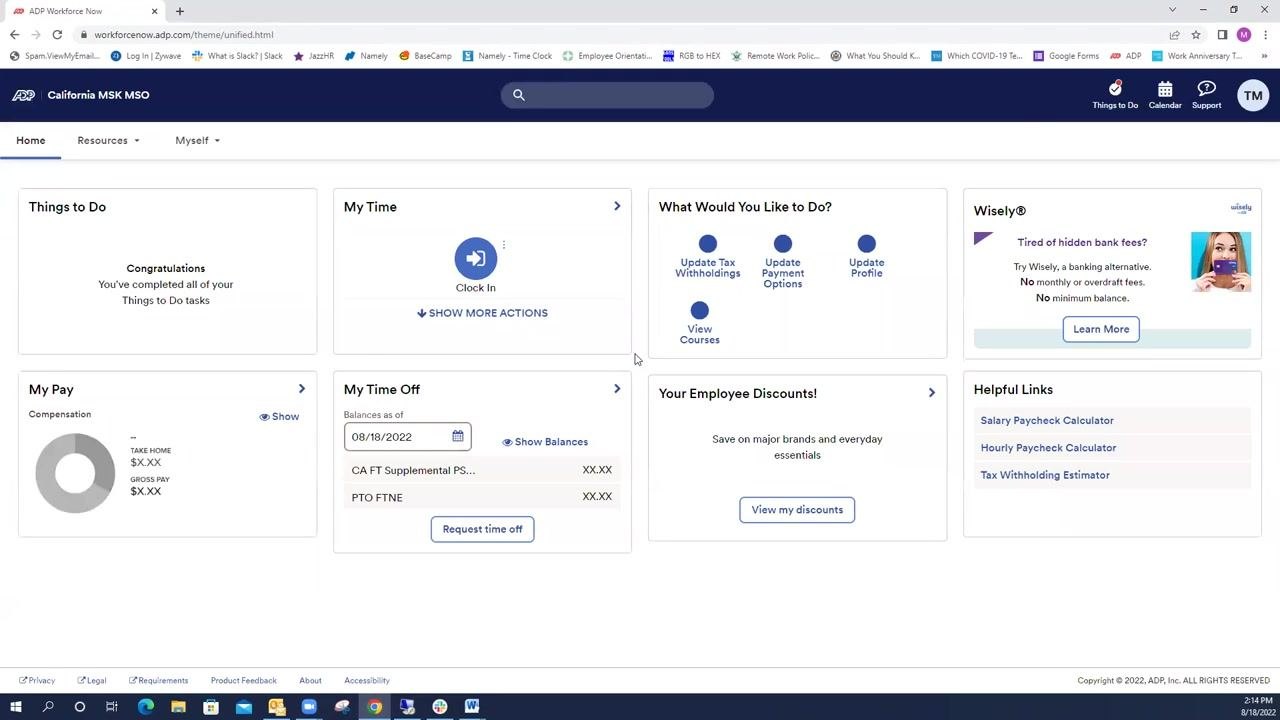Open Tax Withholding Estimator link
This screenshot has width=1280, height=720.
[1045, 475]
